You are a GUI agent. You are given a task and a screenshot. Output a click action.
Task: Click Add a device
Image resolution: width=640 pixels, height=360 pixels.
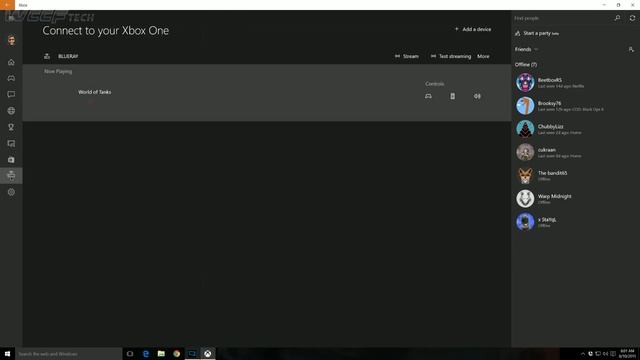pyautogui.click(x=473, y=29)
